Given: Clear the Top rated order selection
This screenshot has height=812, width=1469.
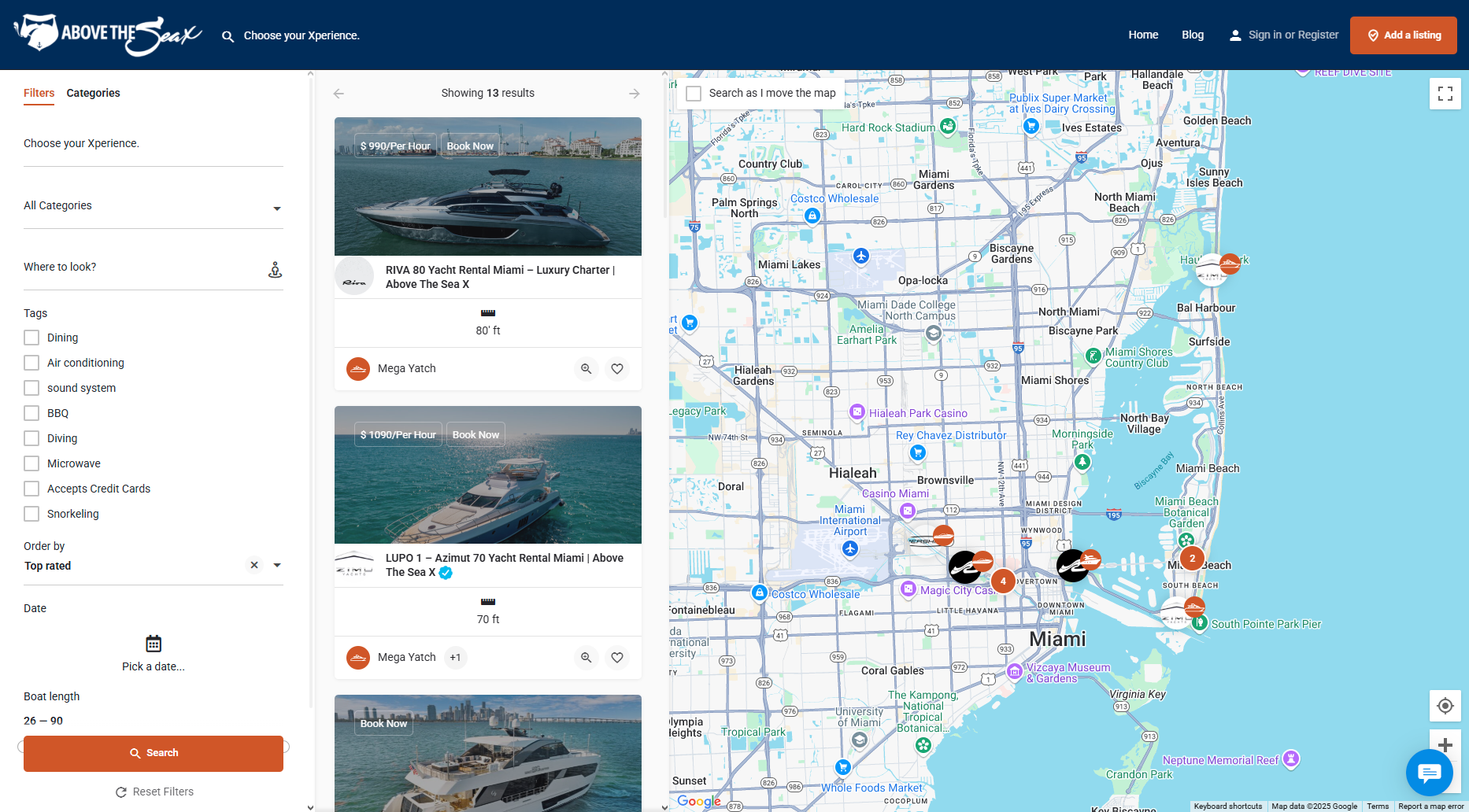Looking at the screenshot, I should click(x=254, y=565).
